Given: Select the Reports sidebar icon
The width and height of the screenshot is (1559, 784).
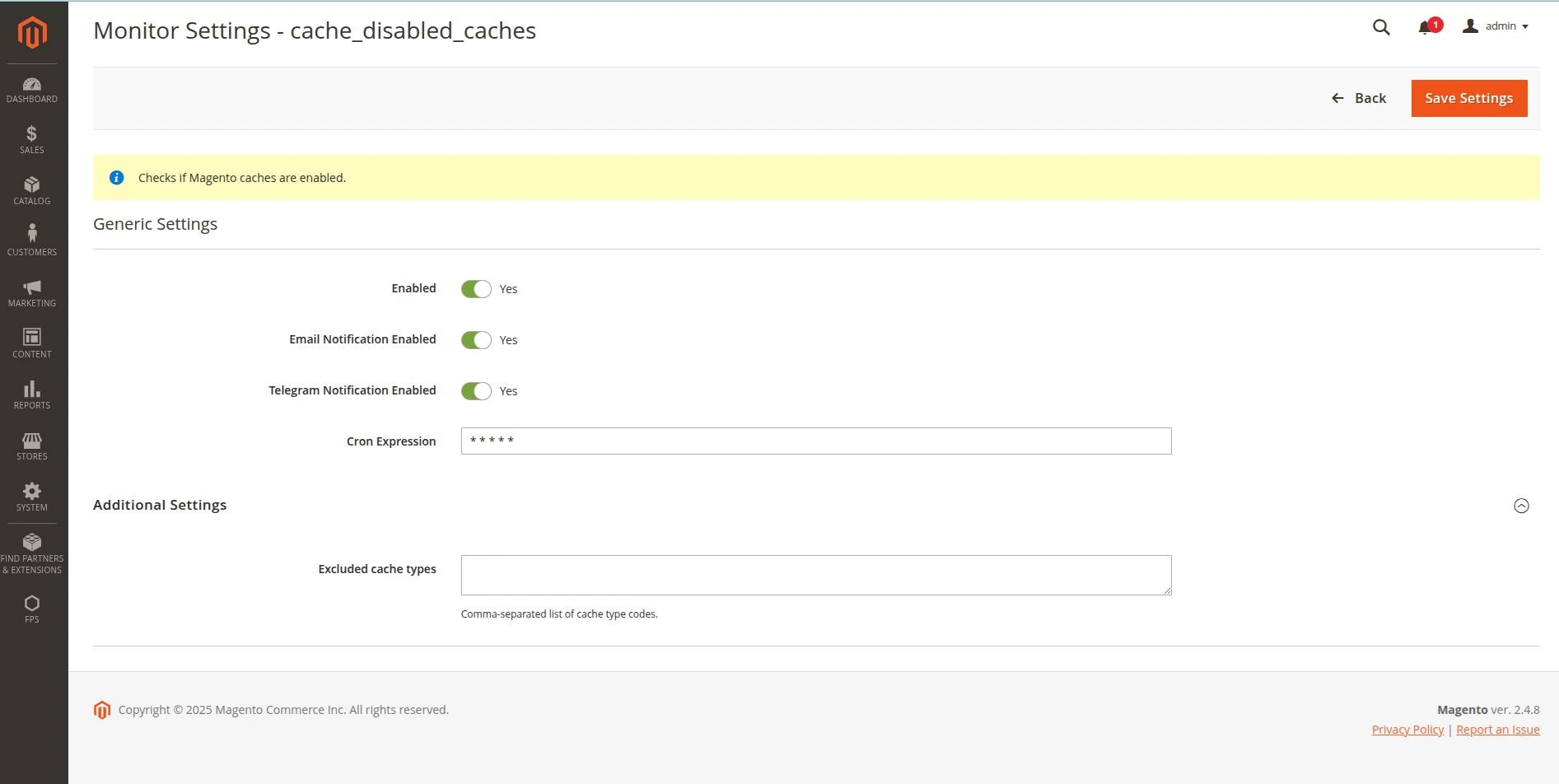Looking at the screenshot, I should click(31, 394).
